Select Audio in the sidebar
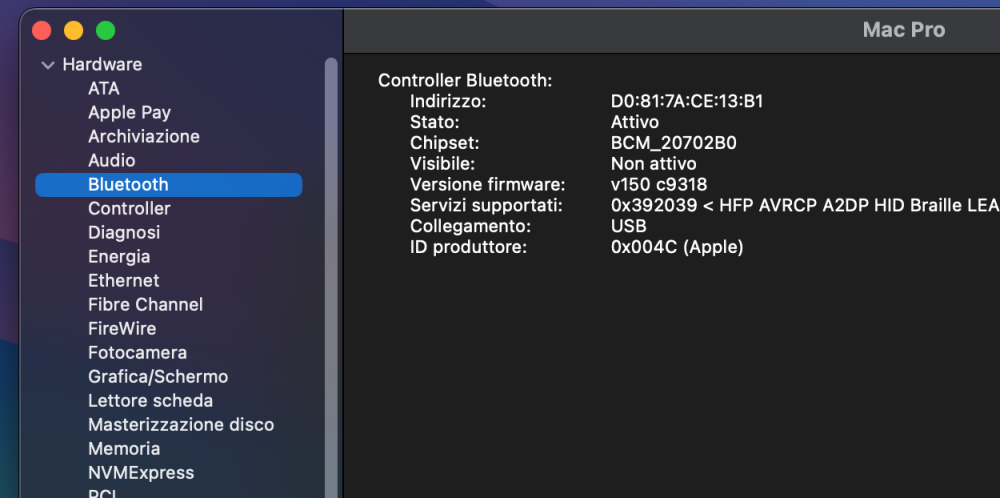 point(112,160)
